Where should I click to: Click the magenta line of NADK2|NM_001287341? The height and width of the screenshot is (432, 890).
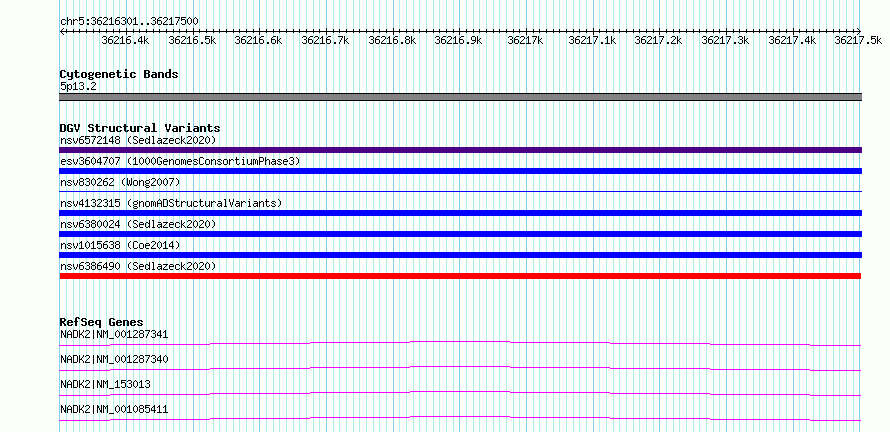460,343
